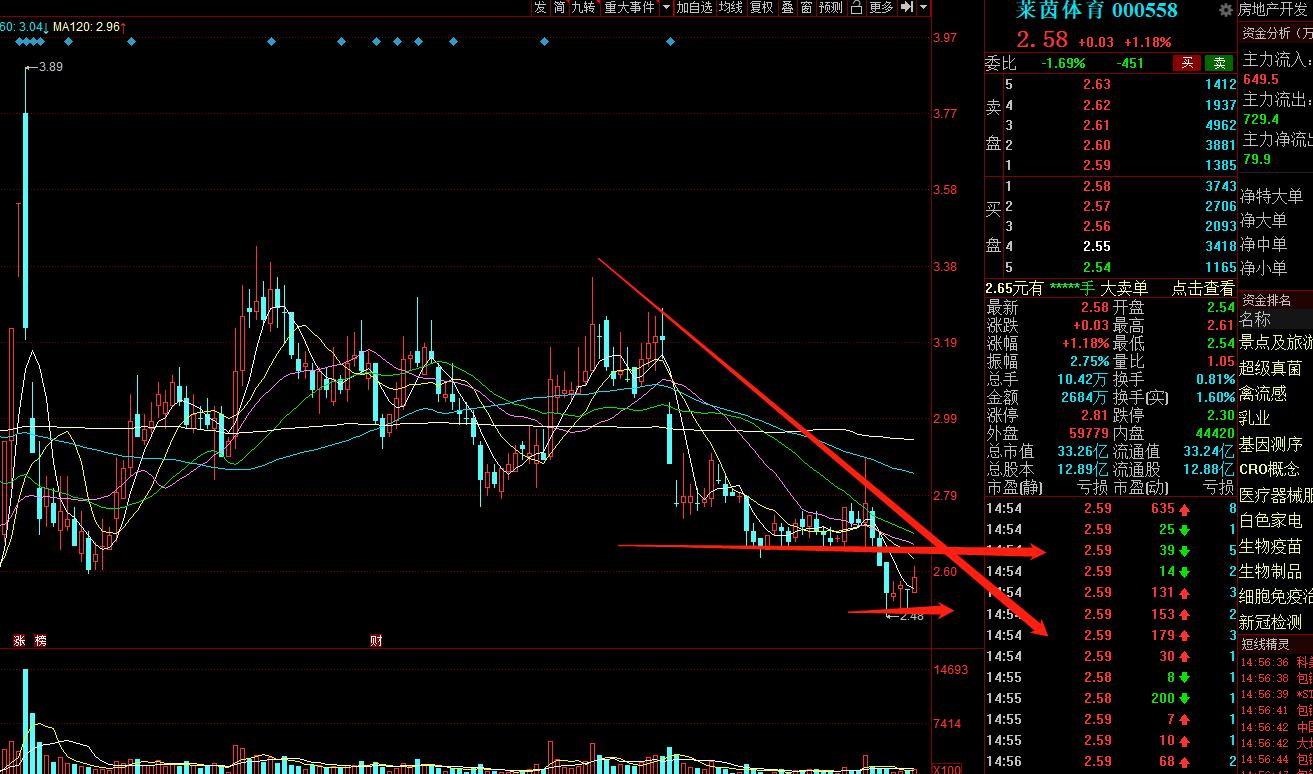Click the lock icon in chart toolbar

pyautogui.click(x=856, y=7)
